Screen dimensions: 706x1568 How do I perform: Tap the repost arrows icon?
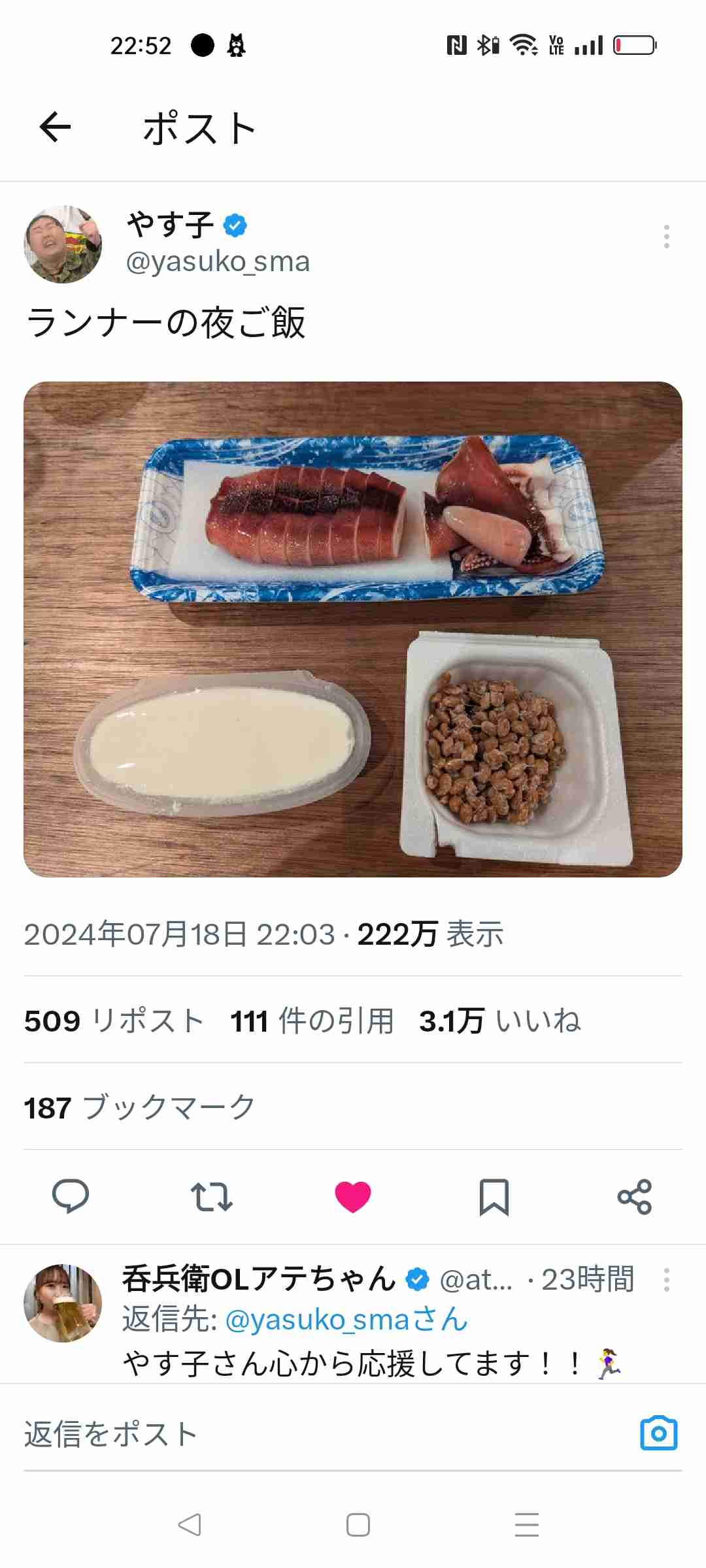(x=212, y=1196)
